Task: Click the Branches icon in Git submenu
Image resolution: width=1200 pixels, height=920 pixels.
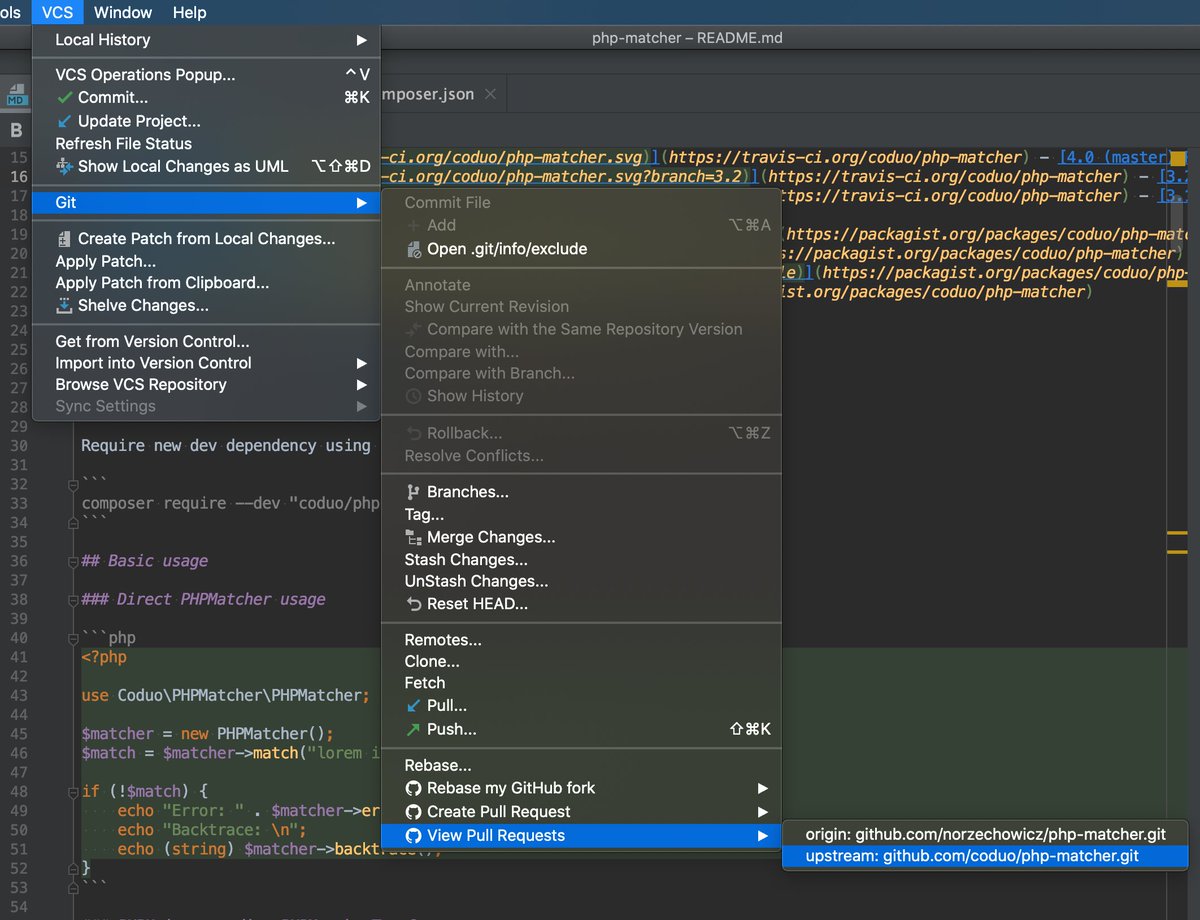Action: [414, 492]
